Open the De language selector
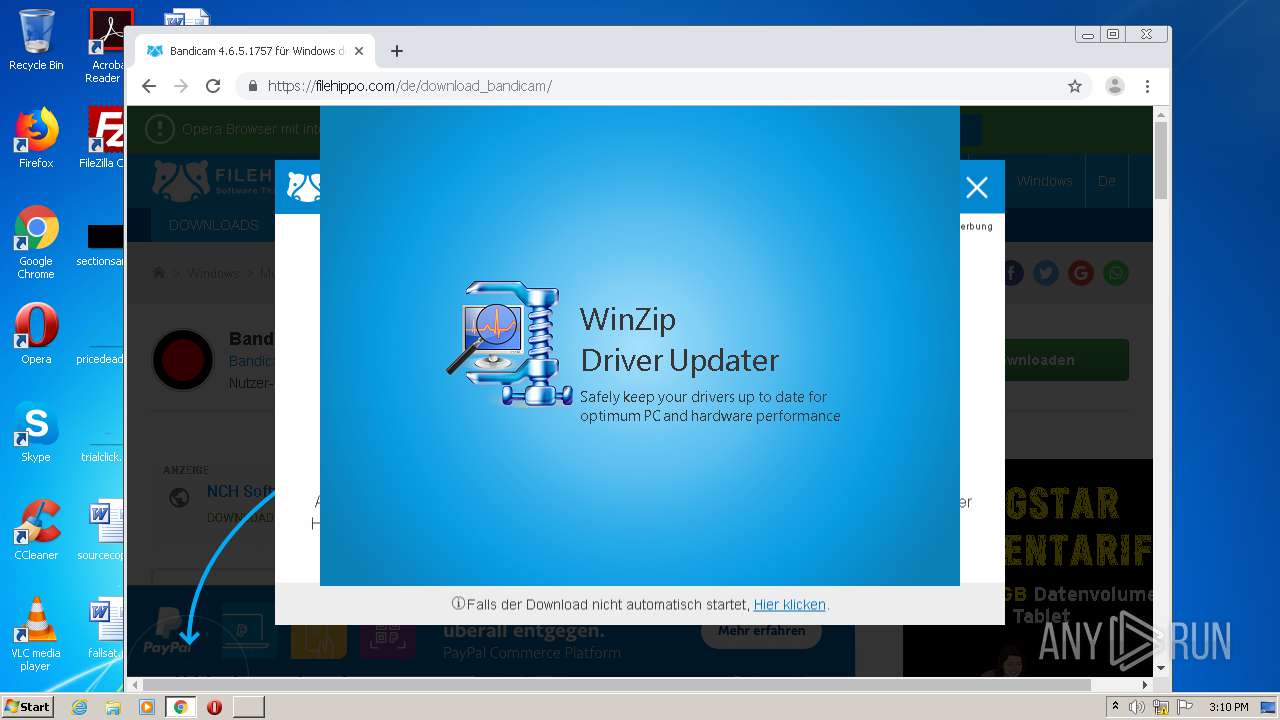 (1106, 181)
